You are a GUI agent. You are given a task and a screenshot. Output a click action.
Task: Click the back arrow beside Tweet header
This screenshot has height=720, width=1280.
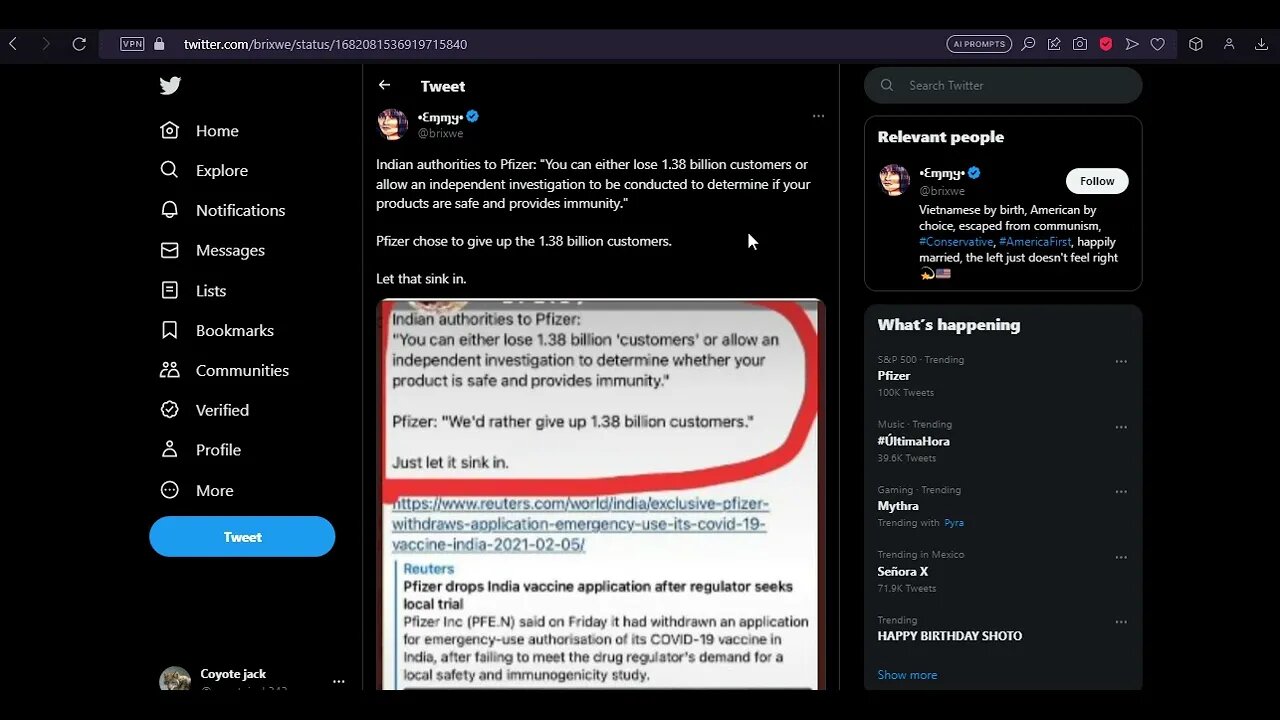[x=384, y=86]
